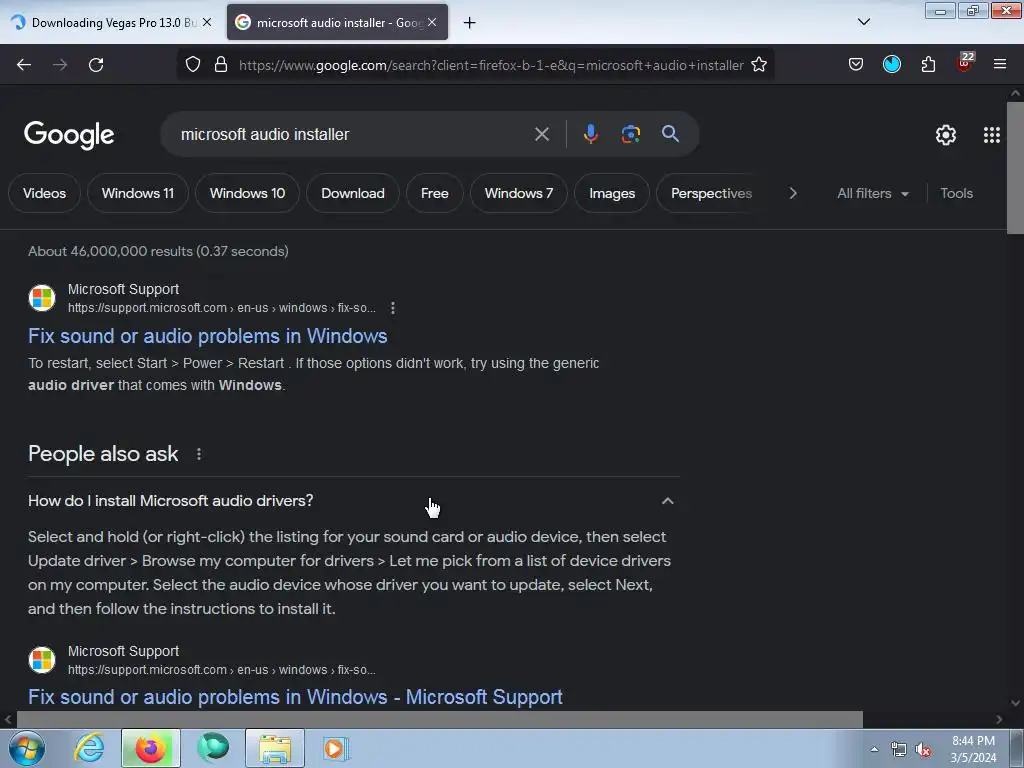Viewport: 1024px width, 768px height.
Task: Open the Google apps grid
Action: (x=991, y=135)
